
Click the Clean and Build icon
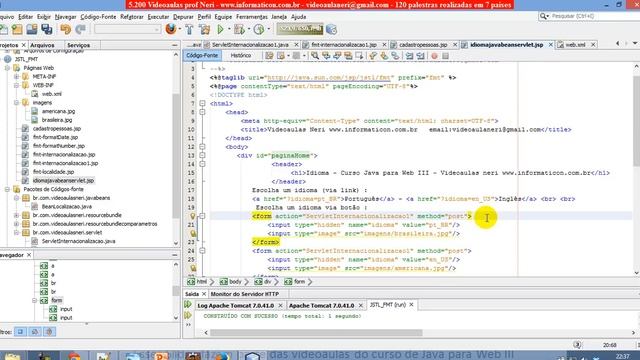click(x=205, y=29)
